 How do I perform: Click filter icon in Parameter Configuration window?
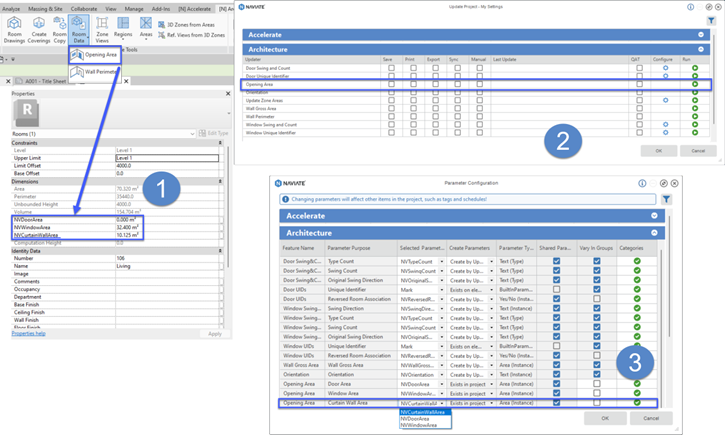tap(666, 199)
